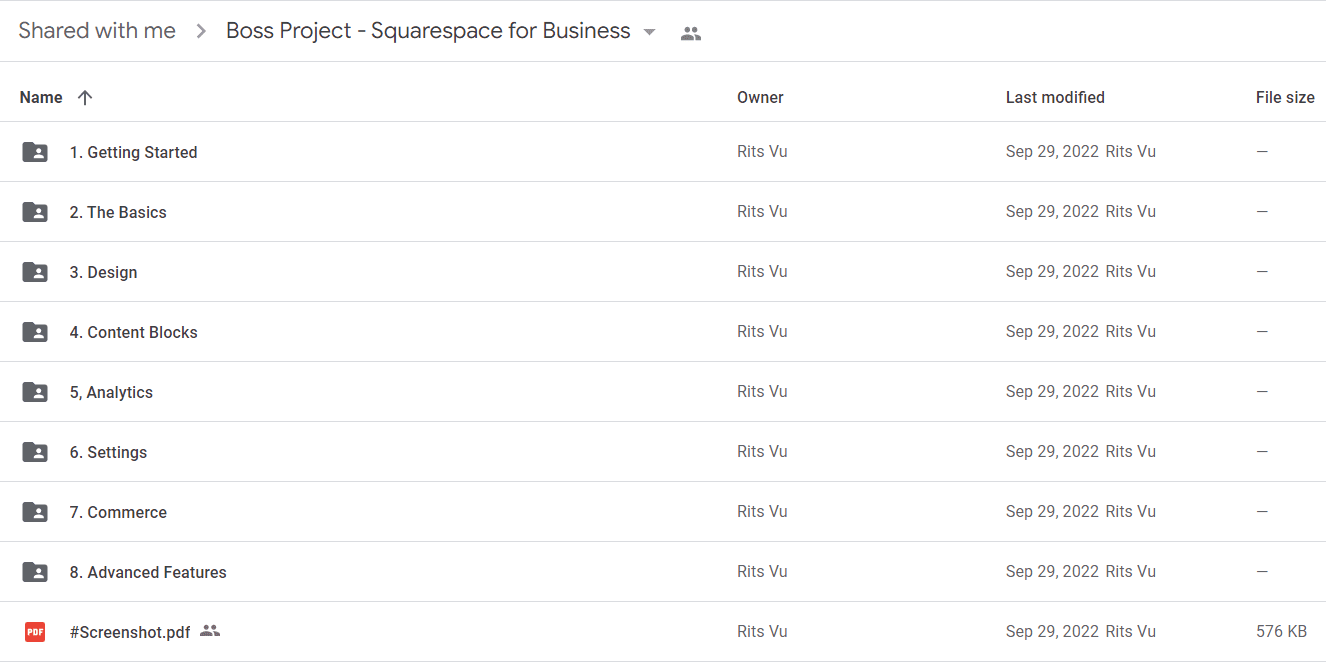Click the folder icon beside 2. The Basics
The image size is (1326, 663).
[x=35, y=212]
